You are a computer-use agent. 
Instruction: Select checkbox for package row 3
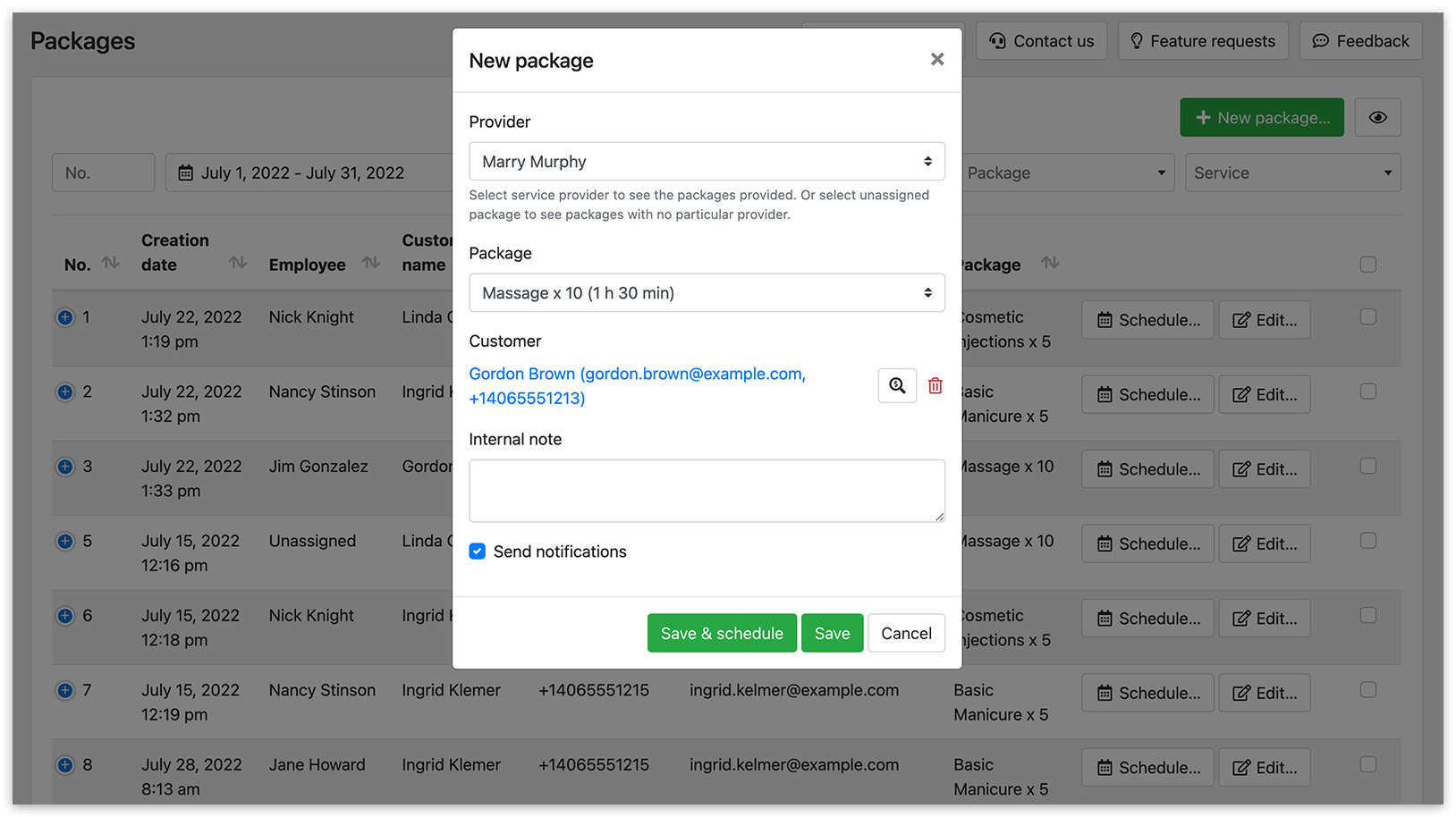pyautogui.click(x=1368, y=467)
